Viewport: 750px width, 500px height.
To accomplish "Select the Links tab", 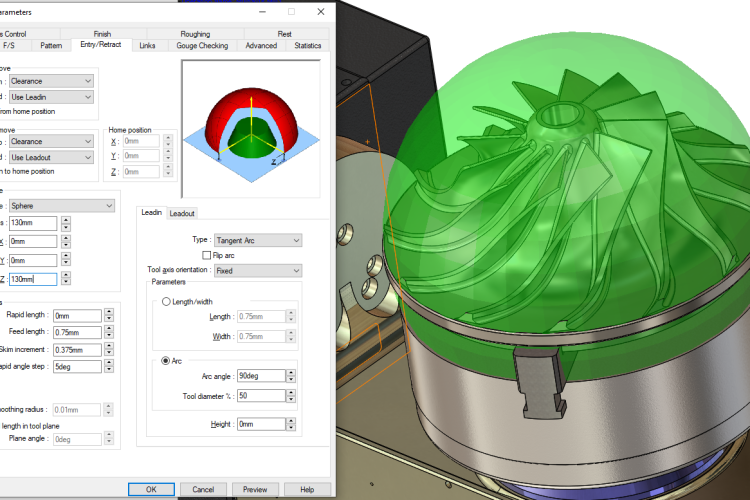I will pyautogui.click(x=147, y=46).
